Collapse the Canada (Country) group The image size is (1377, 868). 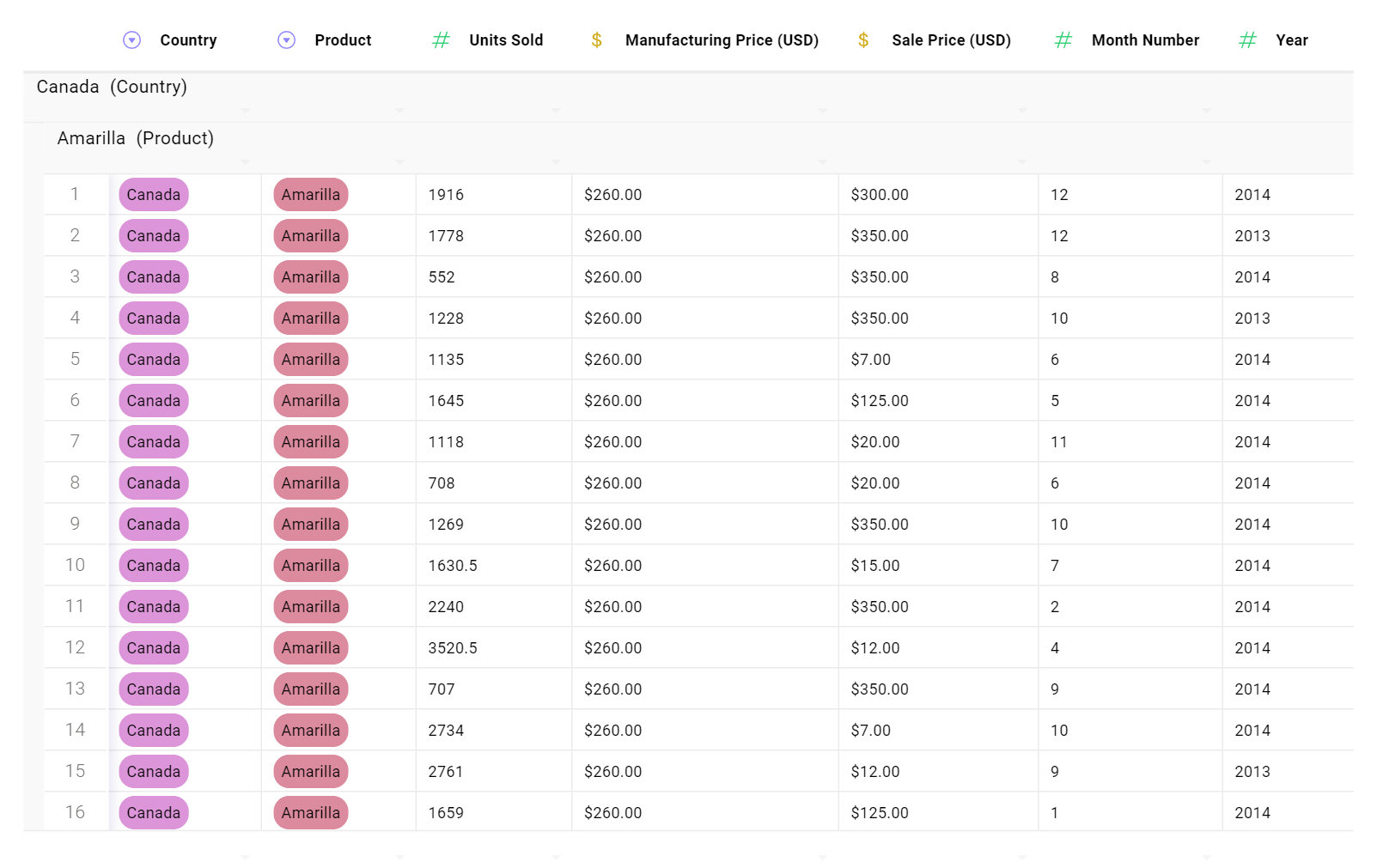(x=112, y=87)
